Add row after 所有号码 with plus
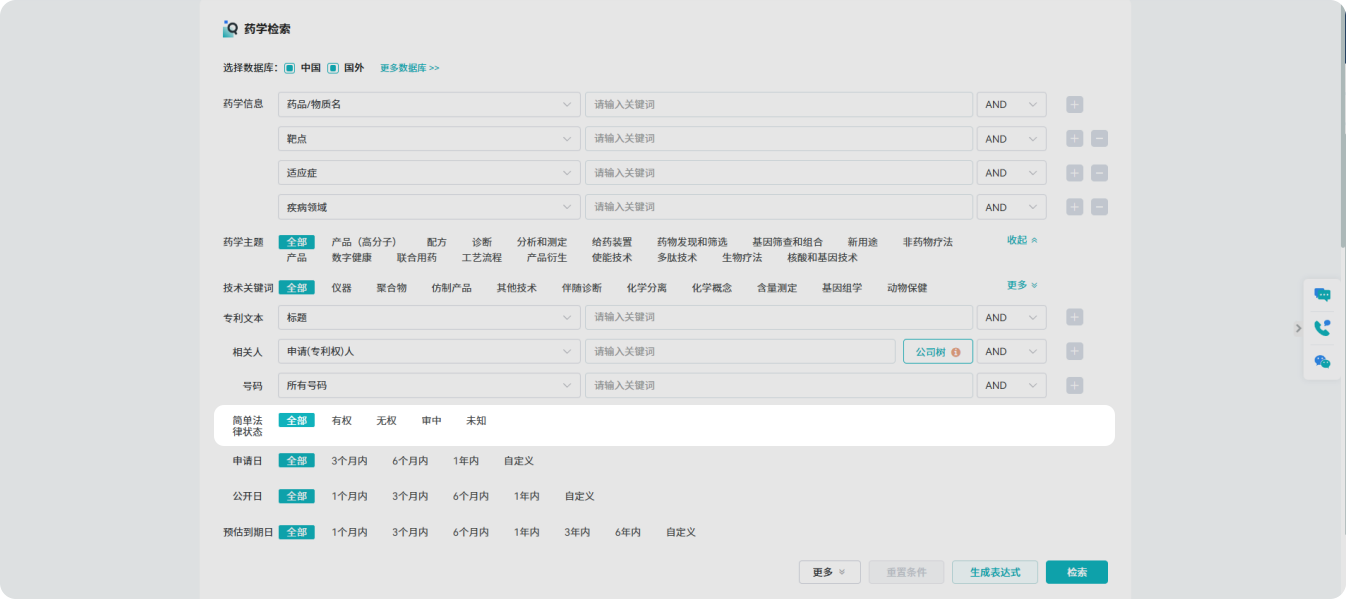 (1075, 385)
